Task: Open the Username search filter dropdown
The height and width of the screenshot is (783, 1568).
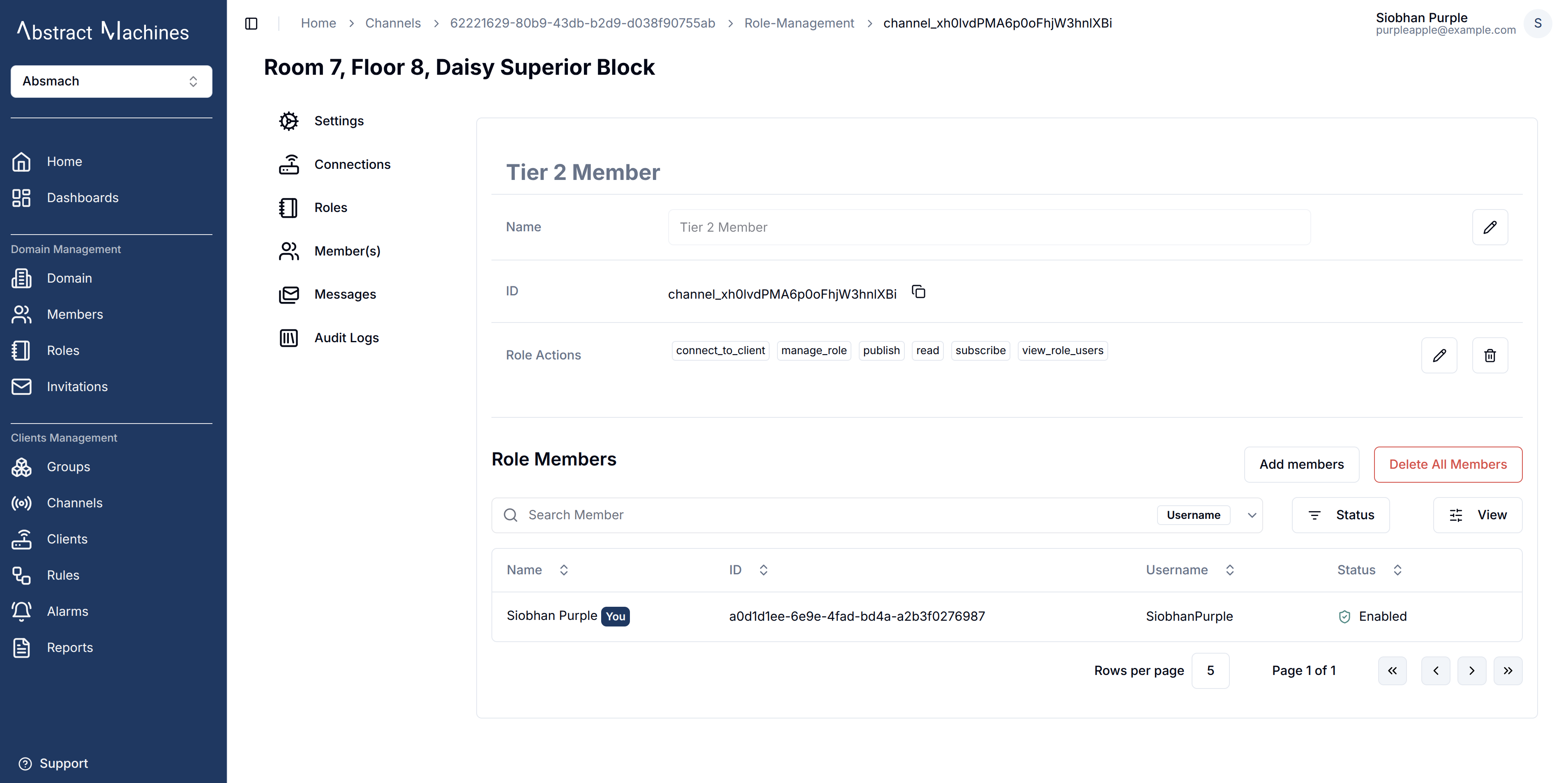Action: 1208,515
